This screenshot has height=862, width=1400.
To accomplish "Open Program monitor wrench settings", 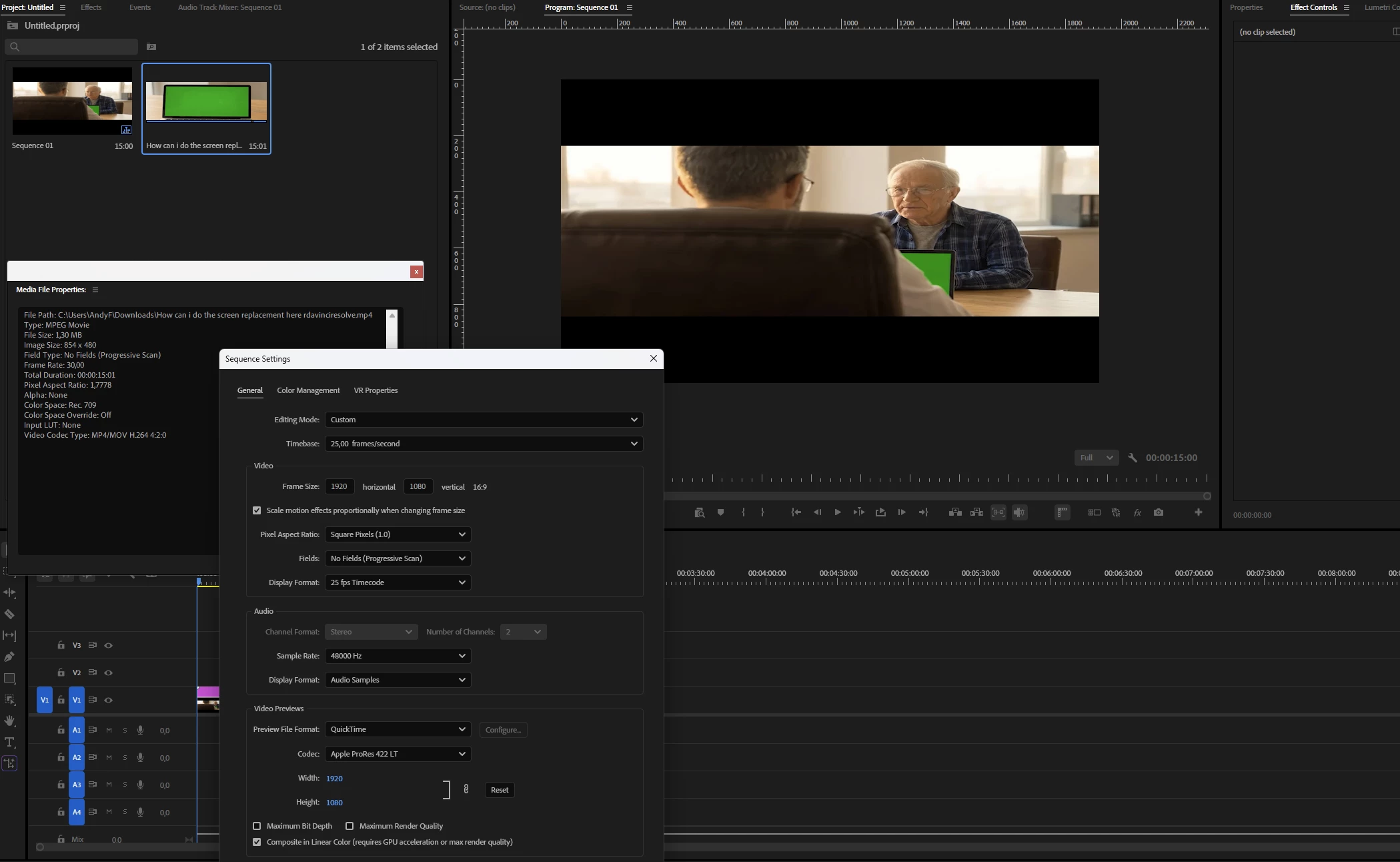I will tap(1132, 458).
